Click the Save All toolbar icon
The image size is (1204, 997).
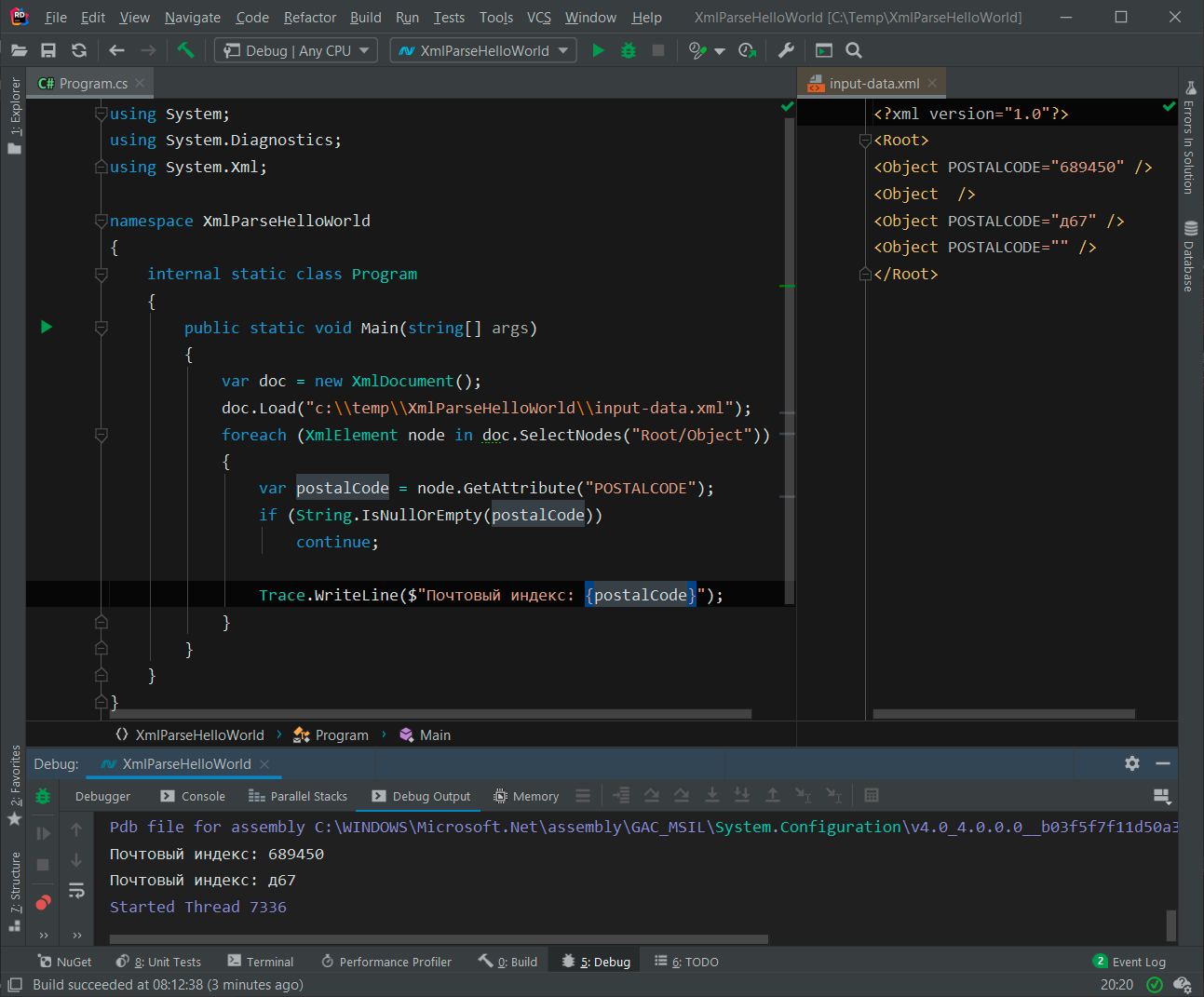point(48,50)
